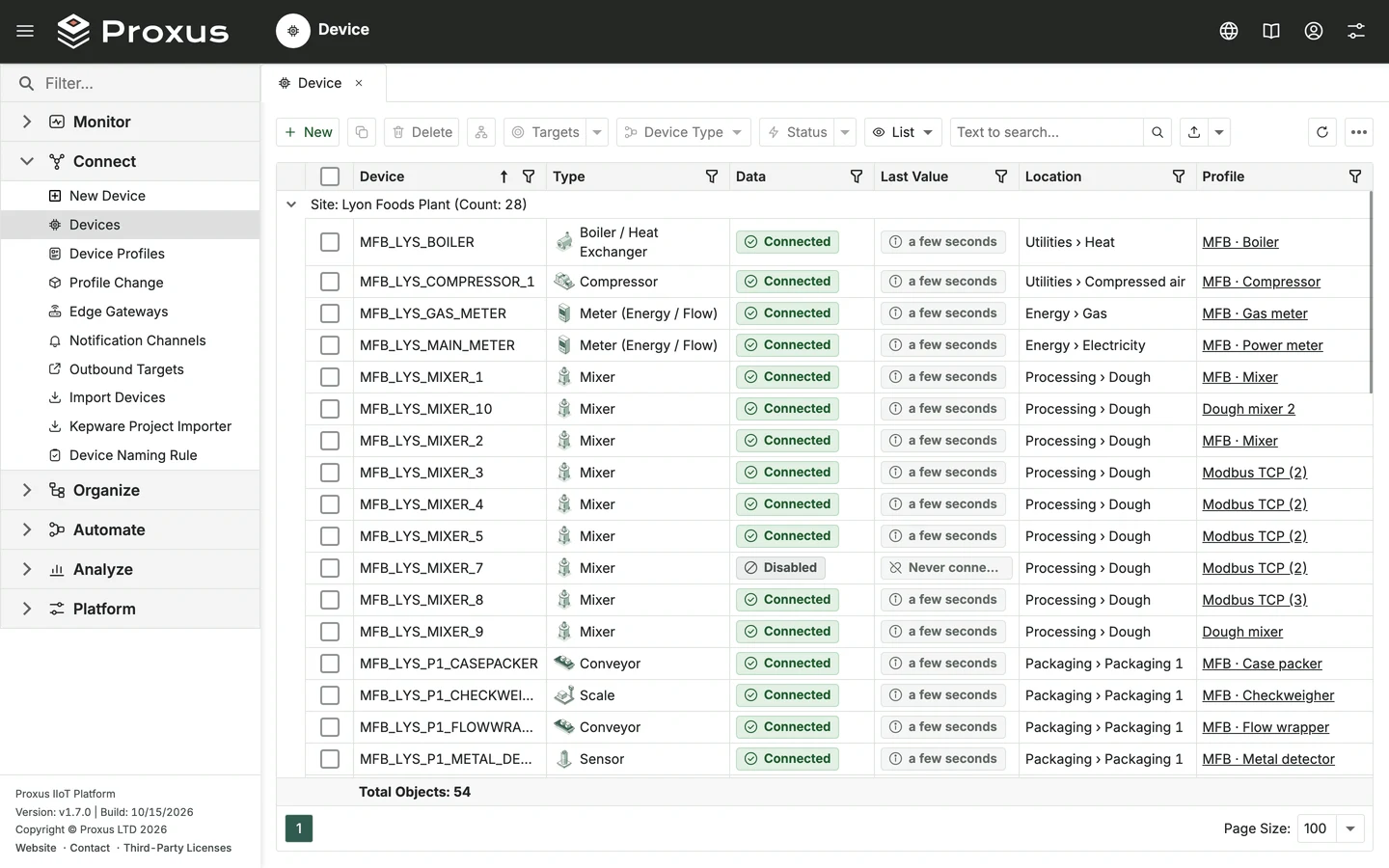1389x868 pixels.
Task: Open filter on Type column
Action: 712,176
